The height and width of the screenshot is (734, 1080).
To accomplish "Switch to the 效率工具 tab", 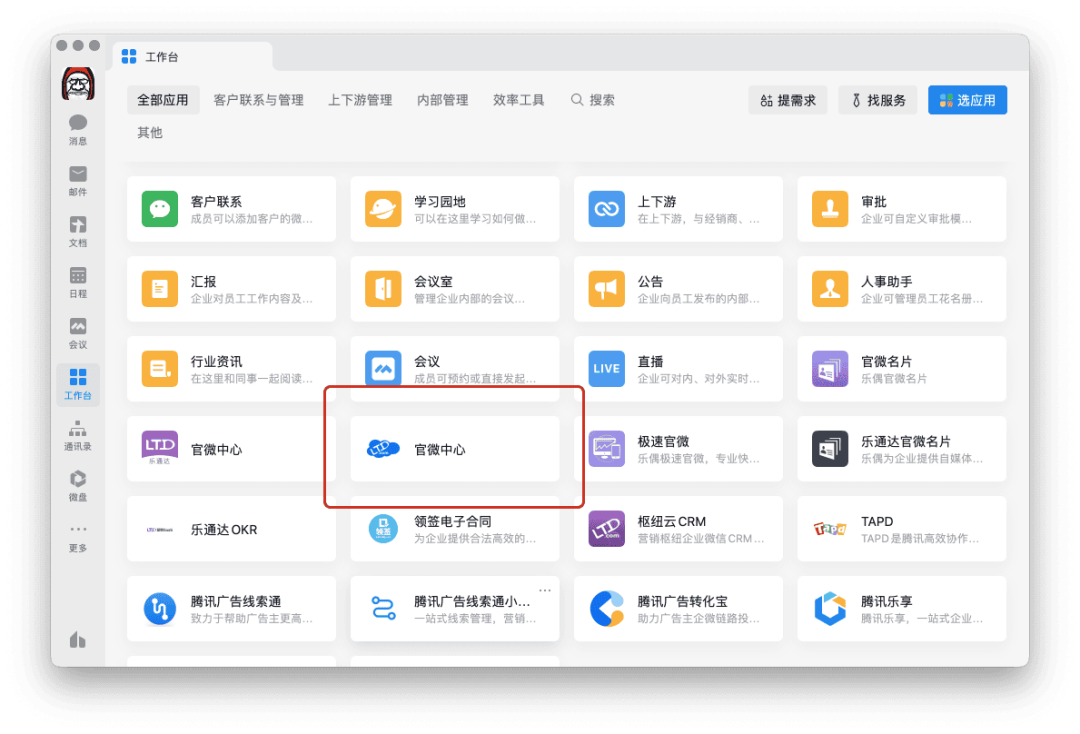I will 518,100.
